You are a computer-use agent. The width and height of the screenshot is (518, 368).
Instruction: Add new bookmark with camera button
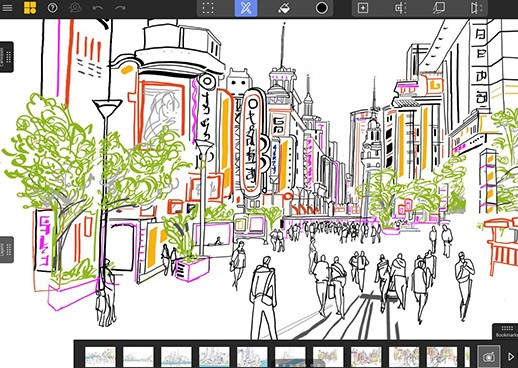(489, 357)
